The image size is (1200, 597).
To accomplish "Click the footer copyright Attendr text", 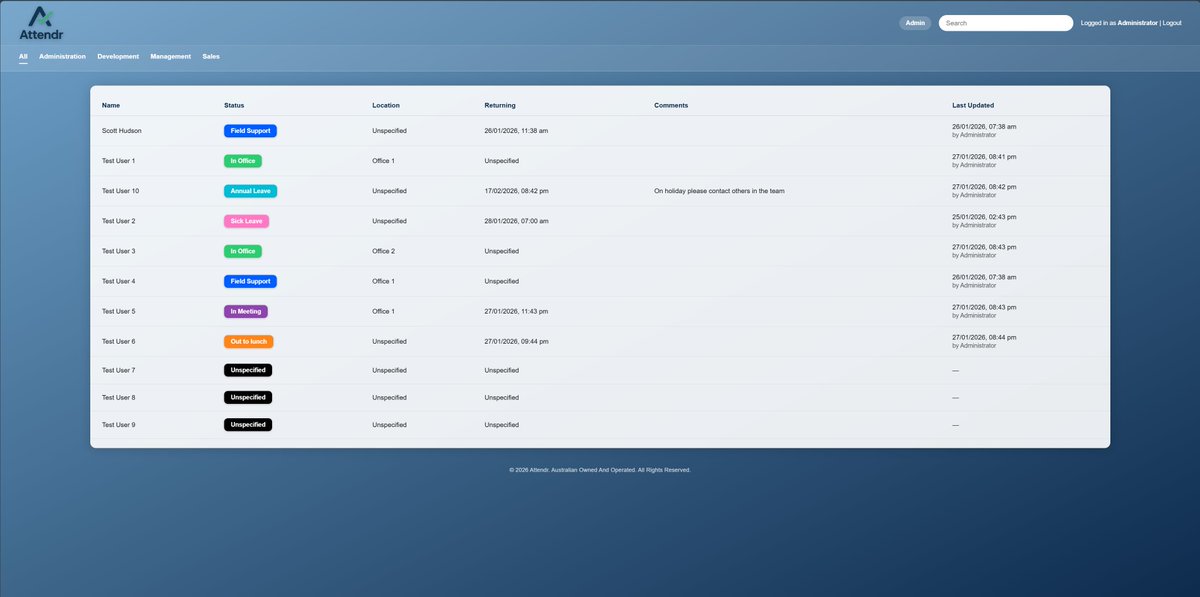I will tap(600, 470).
